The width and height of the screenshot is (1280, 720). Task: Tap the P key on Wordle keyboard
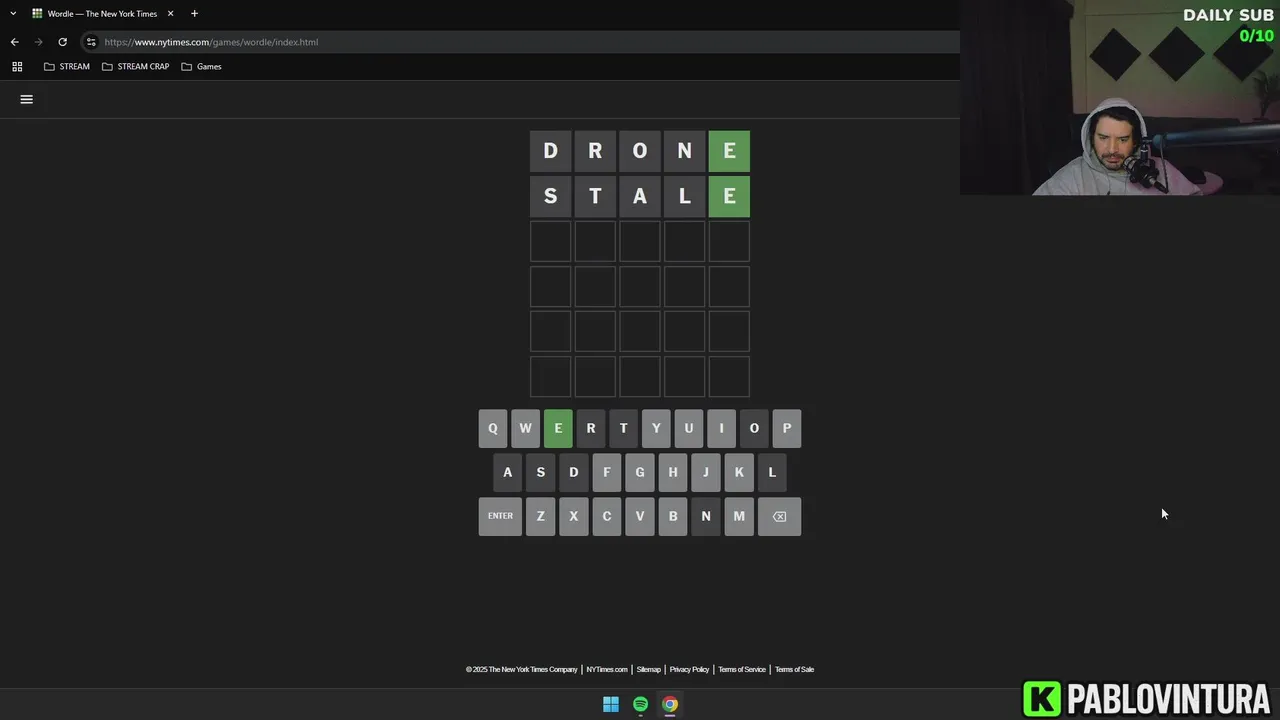tap(787, 428)
